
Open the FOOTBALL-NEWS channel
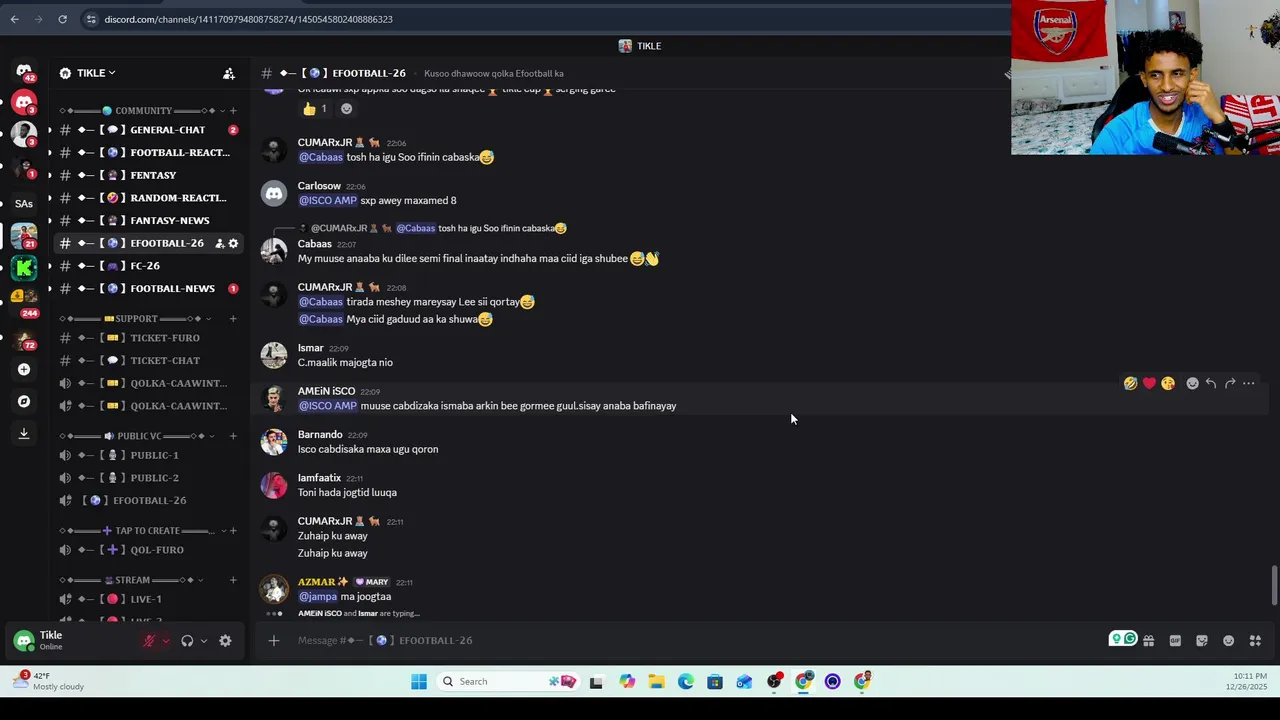[x=148, y=288]
